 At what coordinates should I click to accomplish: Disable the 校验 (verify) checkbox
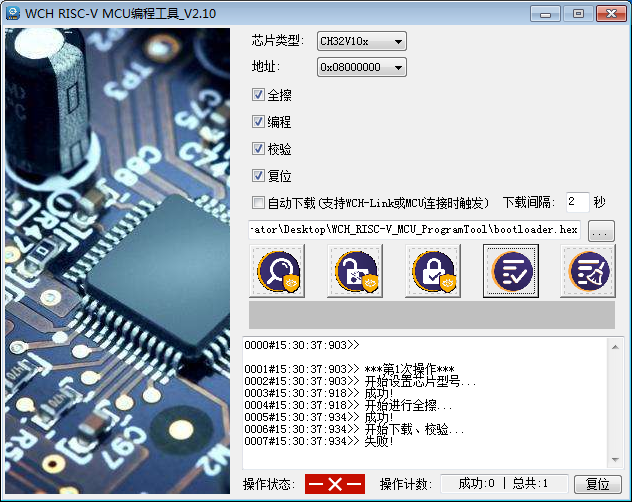(x=259, y=149)
